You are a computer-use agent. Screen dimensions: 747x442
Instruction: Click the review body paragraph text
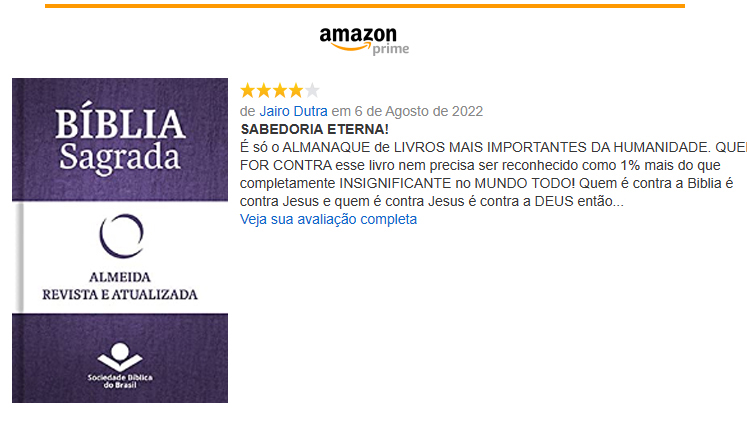click(493, 174)
